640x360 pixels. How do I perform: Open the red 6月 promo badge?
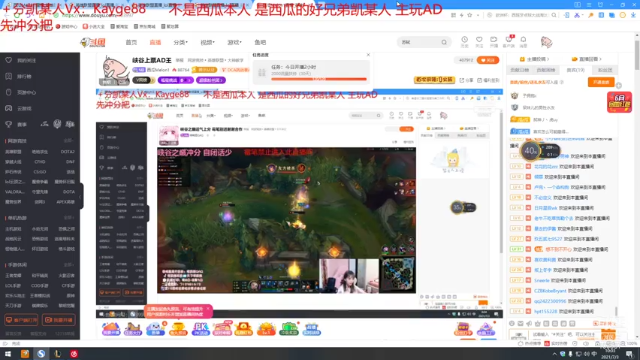click(619, 102)
